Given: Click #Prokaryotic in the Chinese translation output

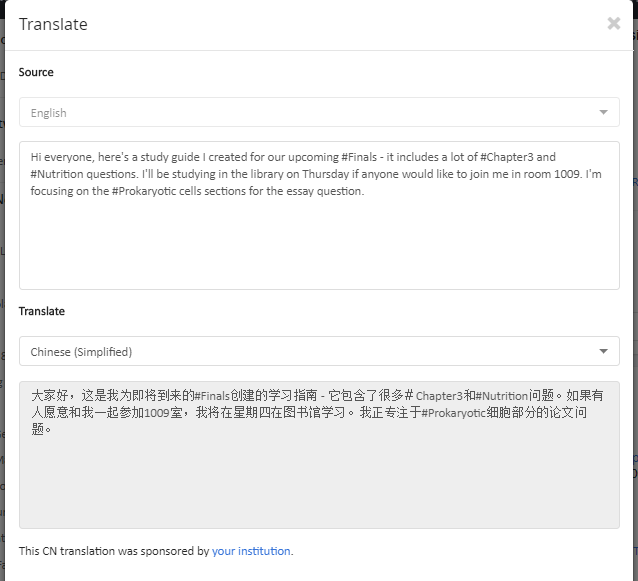Looking at the screenshot, I should coord(453,413).
